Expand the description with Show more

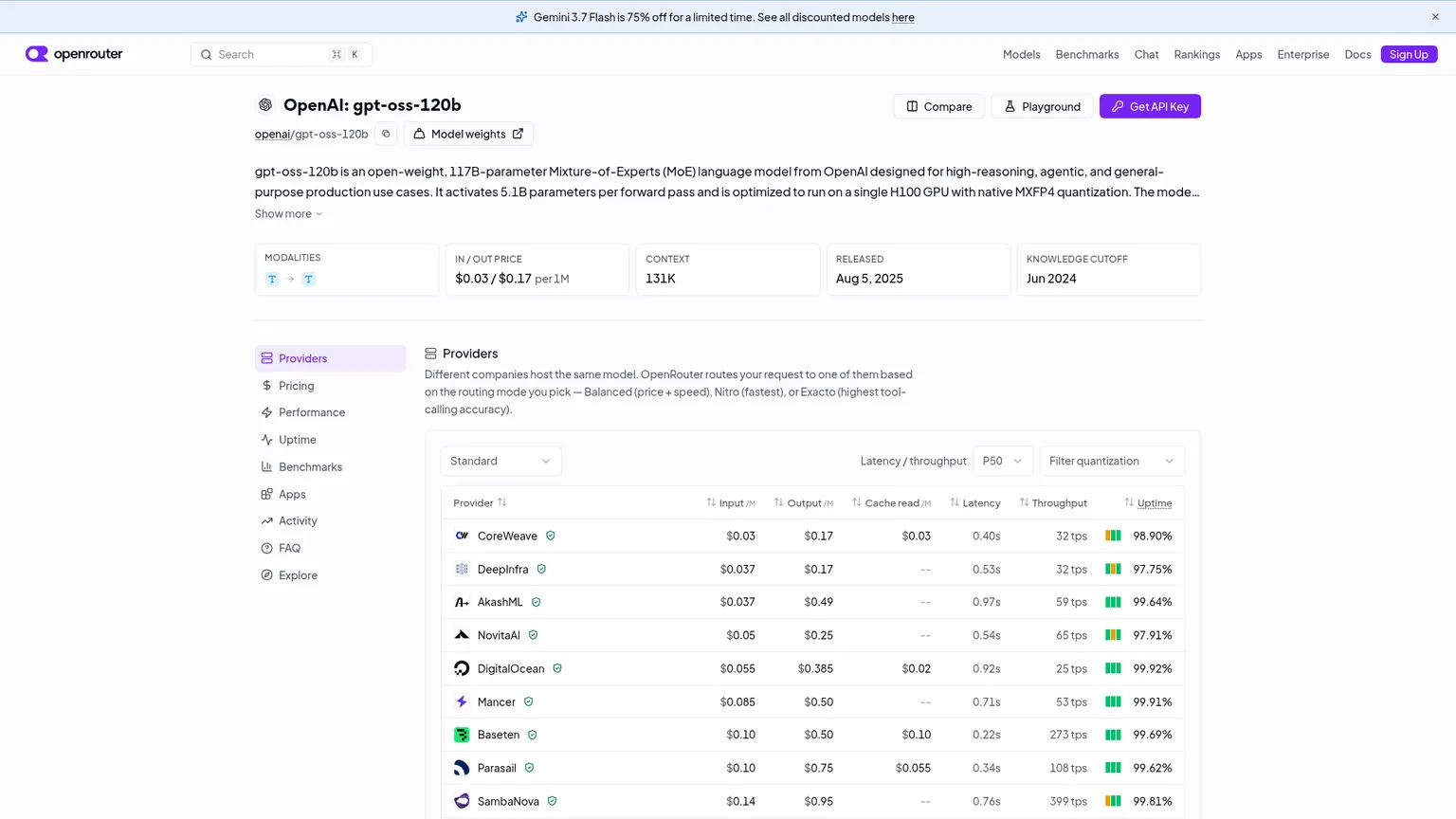click(x=288, y=213)
